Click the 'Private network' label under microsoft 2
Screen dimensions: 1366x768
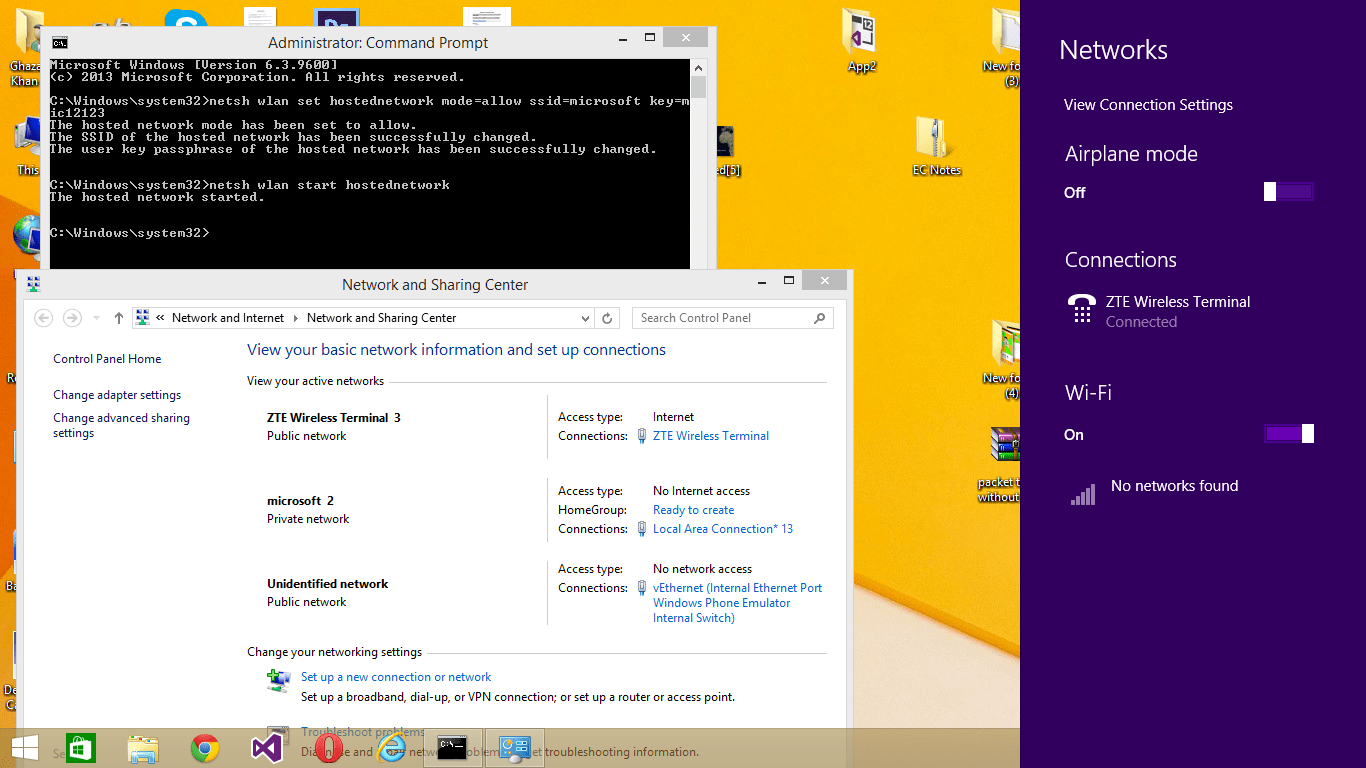click(308, 519)
